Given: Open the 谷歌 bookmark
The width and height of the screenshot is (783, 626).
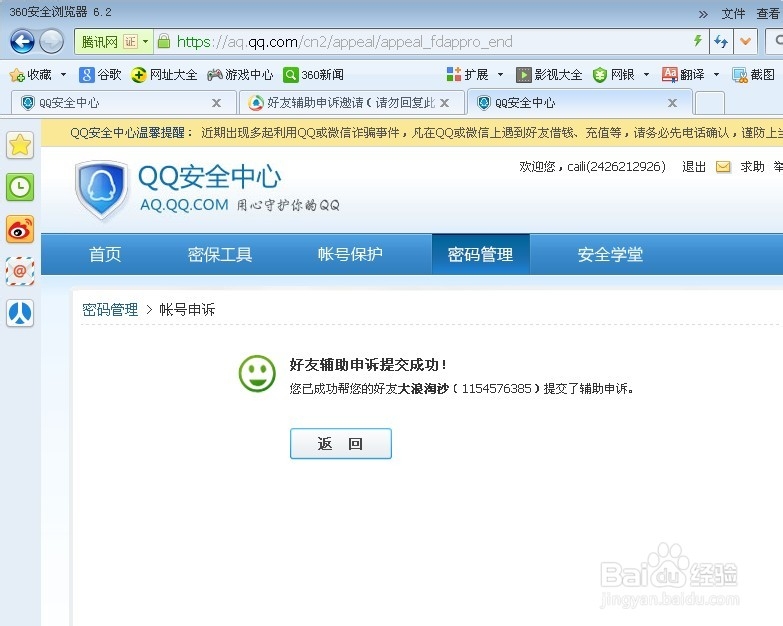Looking at the screenshot, I should 100,75.
